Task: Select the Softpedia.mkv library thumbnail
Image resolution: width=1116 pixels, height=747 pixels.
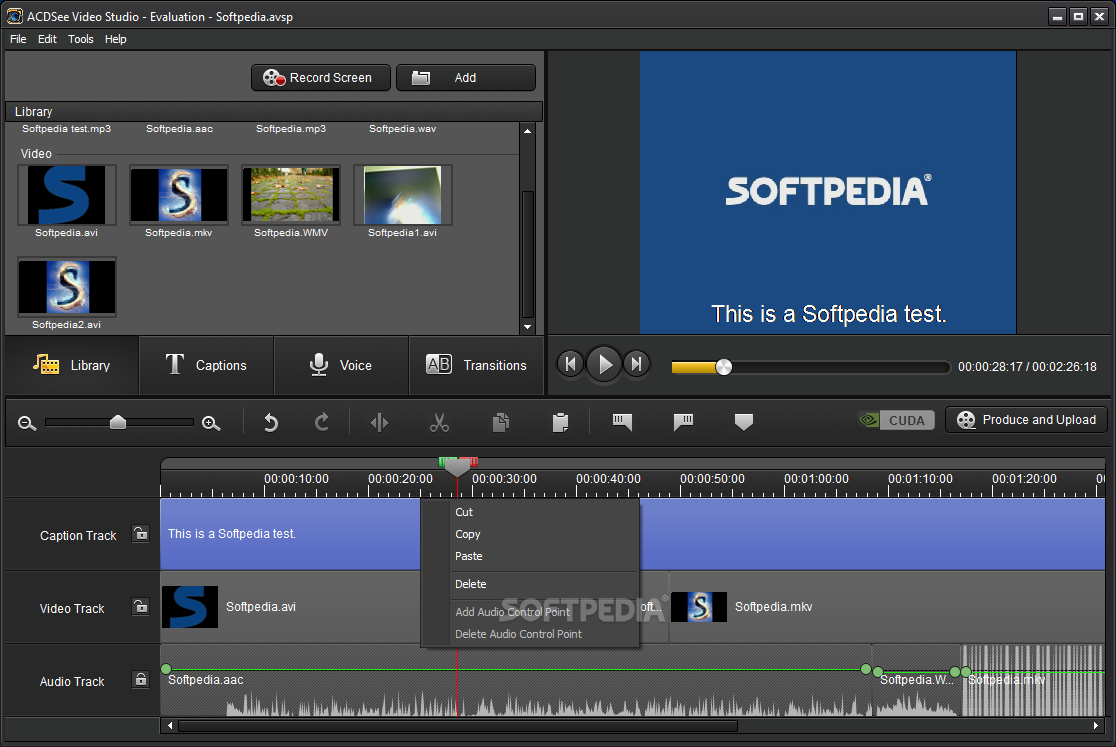Action: point(179,195)
